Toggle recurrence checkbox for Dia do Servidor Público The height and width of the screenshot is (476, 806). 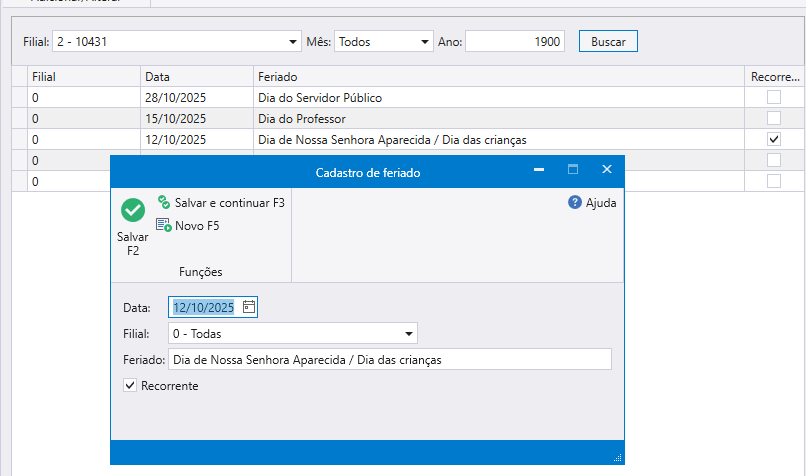point(773,98)
